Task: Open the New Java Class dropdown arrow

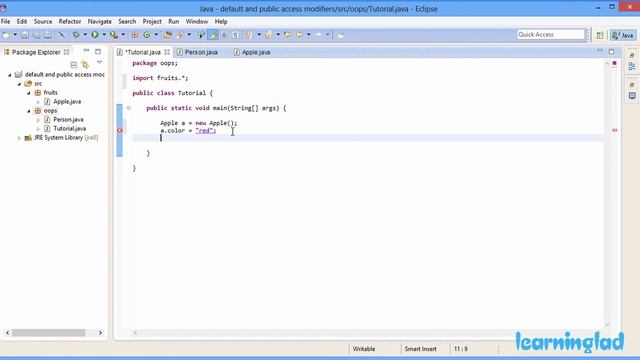Action: point(156,35)
